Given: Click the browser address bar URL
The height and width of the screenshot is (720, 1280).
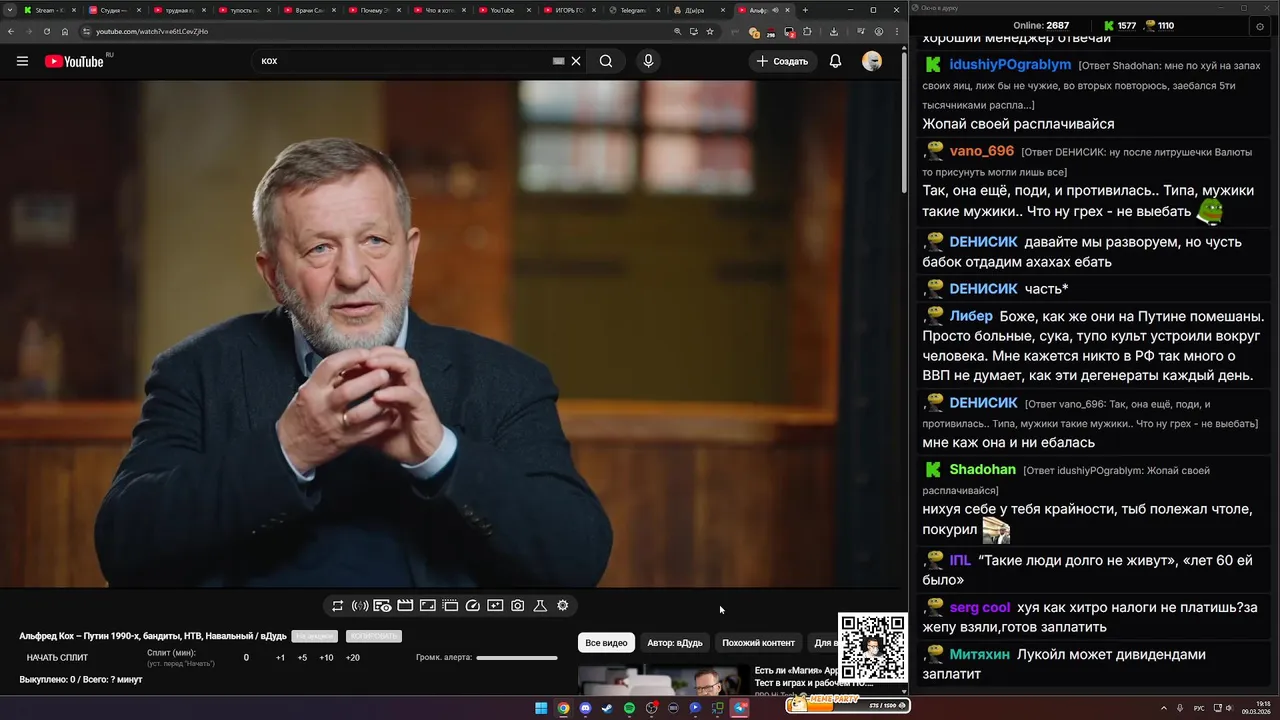Looking at the screenshot, I should (x=152, y=31).
